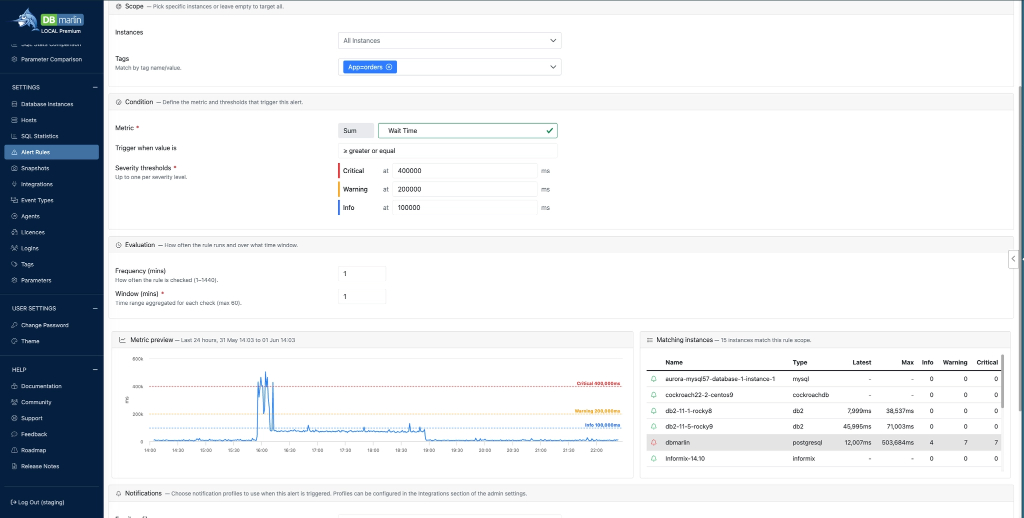Click the Release Notes document icon
This screenshot has height=518, width=1024.
14,466
